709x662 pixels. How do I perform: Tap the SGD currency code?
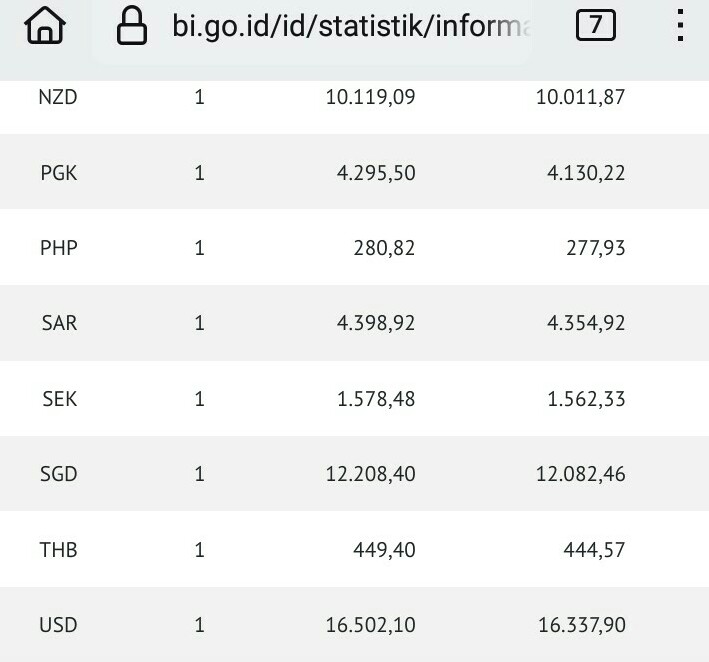coord(58,474)
